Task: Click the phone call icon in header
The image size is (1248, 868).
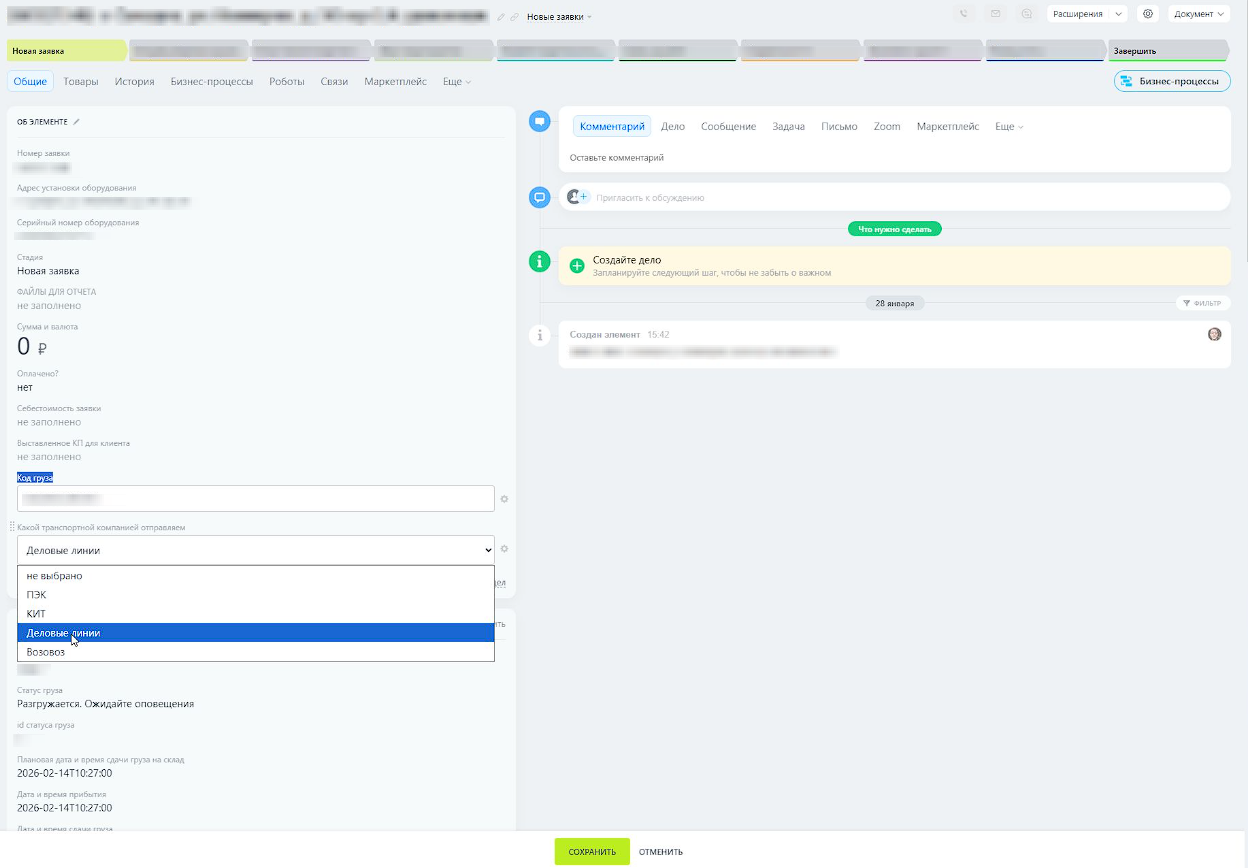Action: pos(964,14)
